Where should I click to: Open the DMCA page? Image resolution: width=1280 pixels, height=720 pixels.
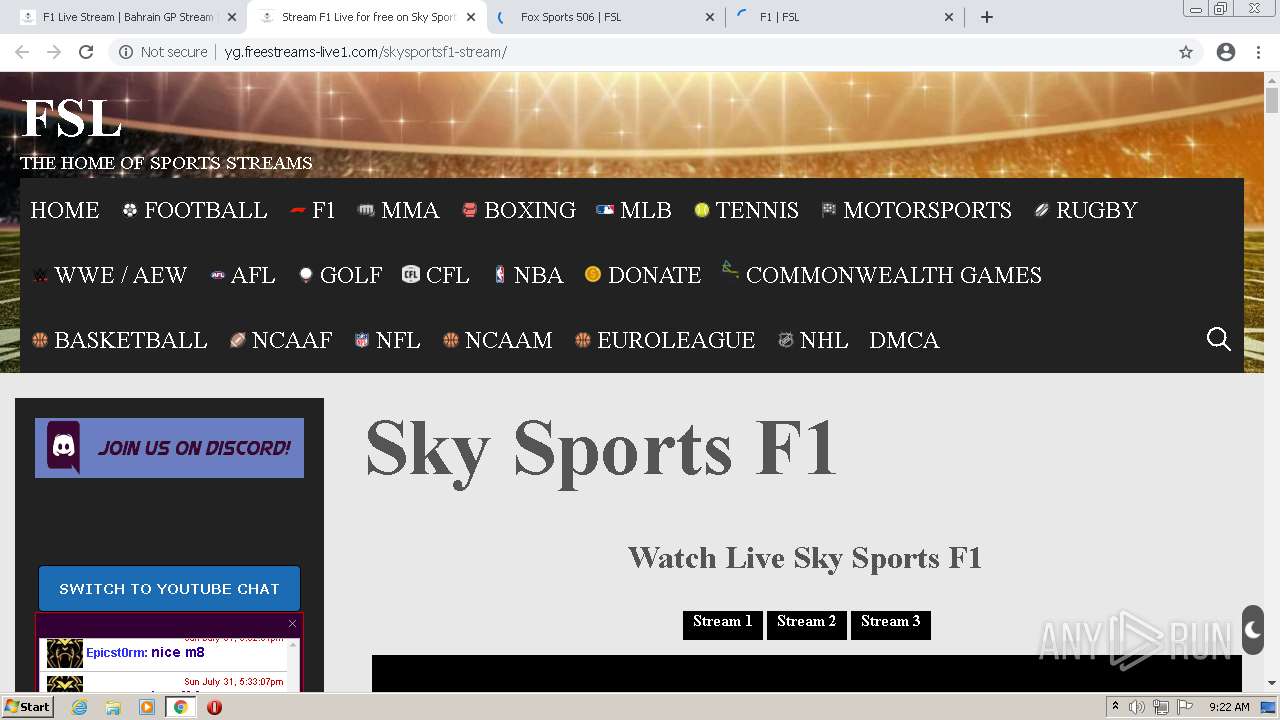pos(904,340)
